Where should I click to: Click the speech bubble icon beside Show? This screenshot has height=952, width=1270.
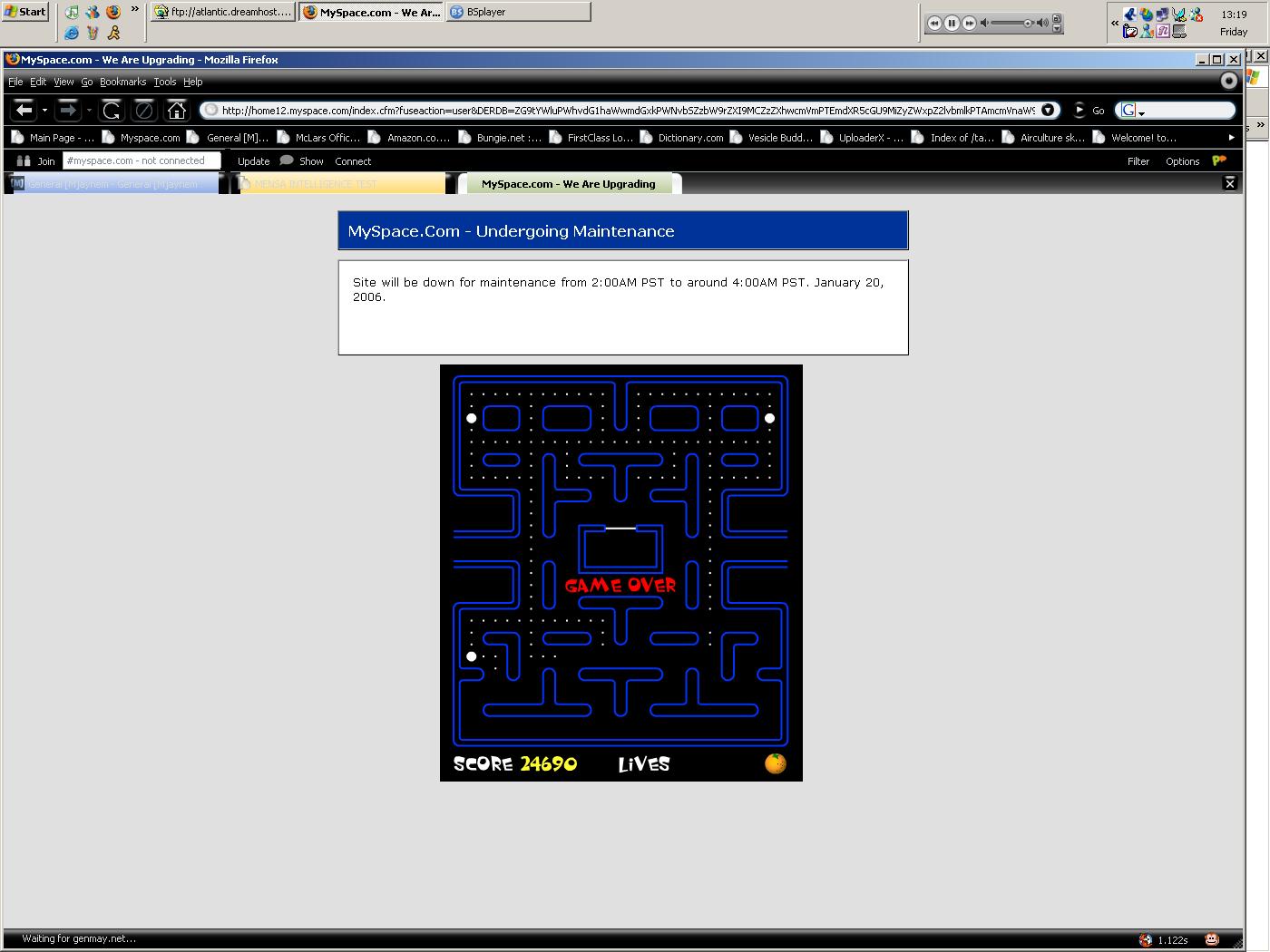pyautogui.click(x=287, y=160)
